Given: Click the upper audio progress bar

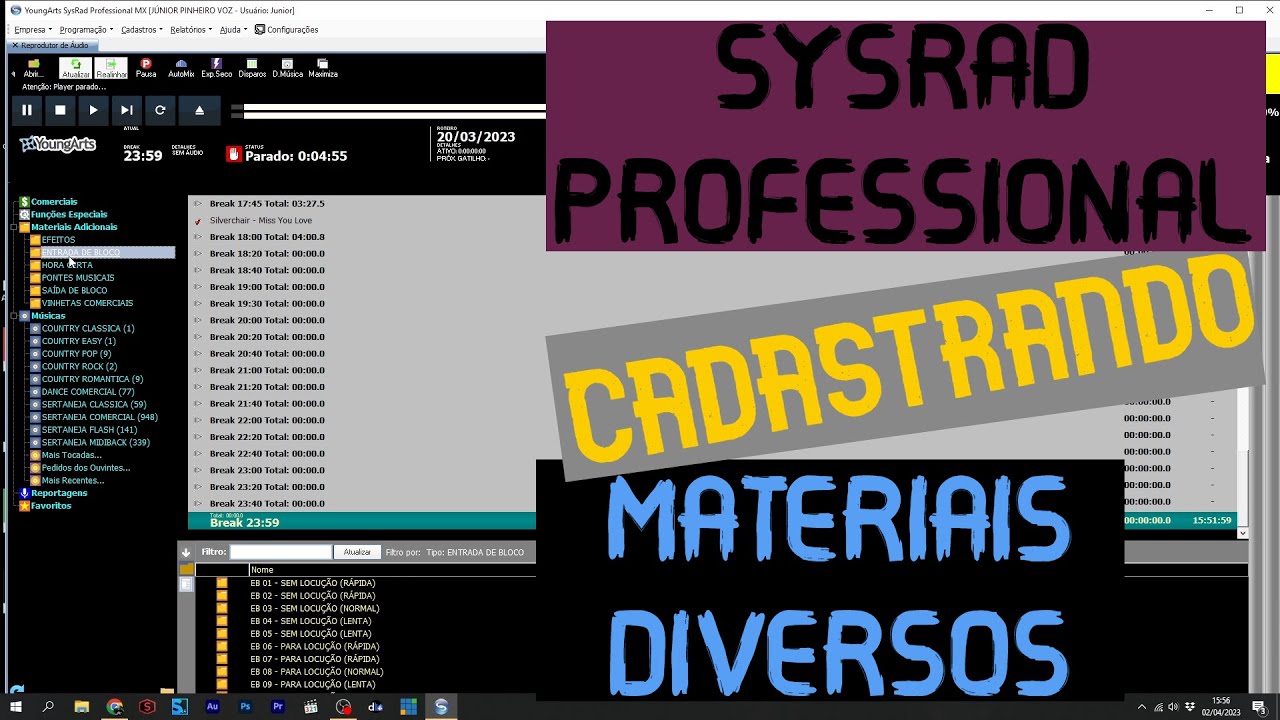Looking at the screenshot, I should click(394, 105).
